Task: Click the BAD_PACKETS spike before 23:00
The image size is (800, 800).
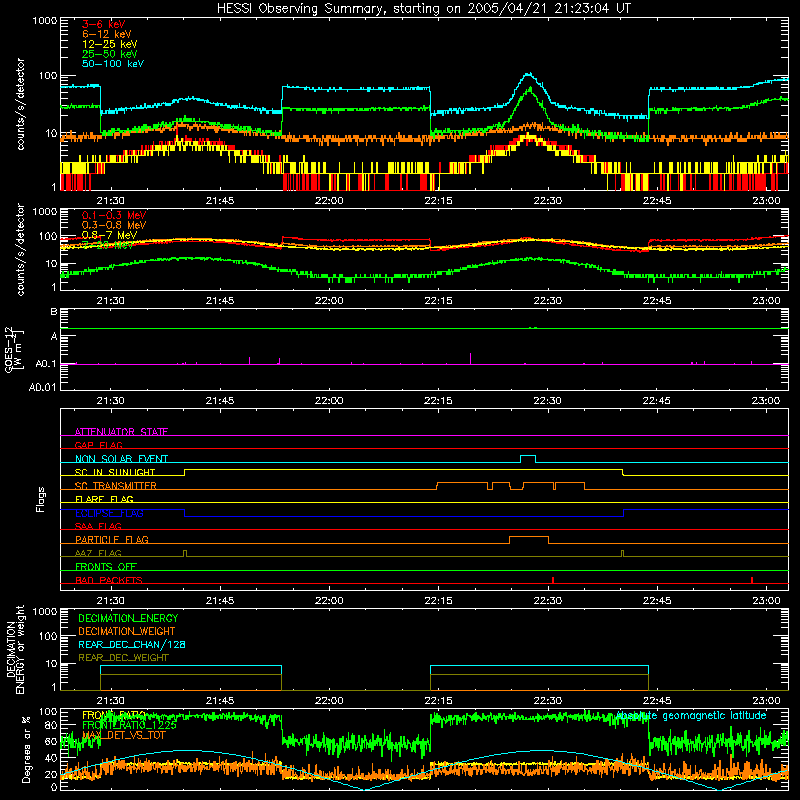Action: pyautogui.click(x=752, y=580)
